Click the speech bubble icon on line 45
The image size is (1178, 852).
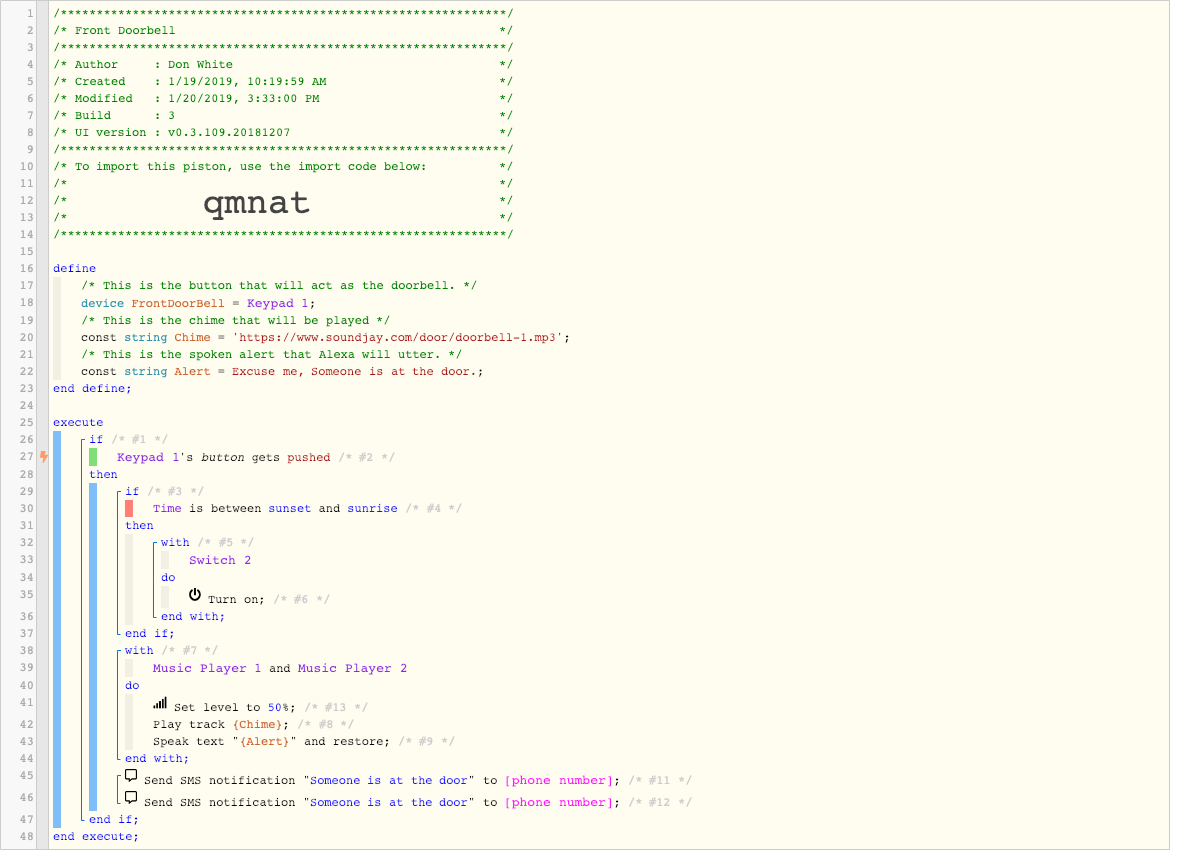coord(130,777)
